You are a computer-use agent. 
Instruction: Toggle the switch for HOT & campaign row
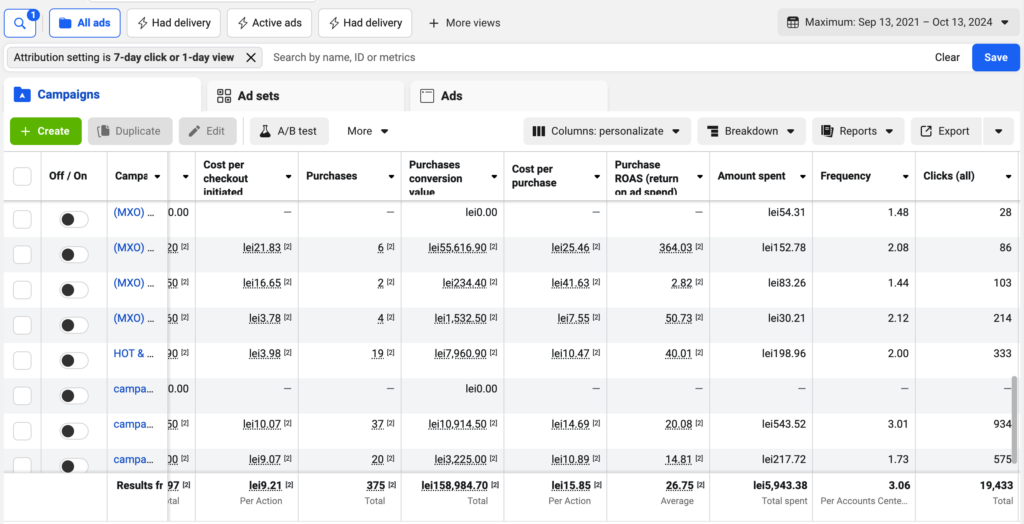coord(74,361)
